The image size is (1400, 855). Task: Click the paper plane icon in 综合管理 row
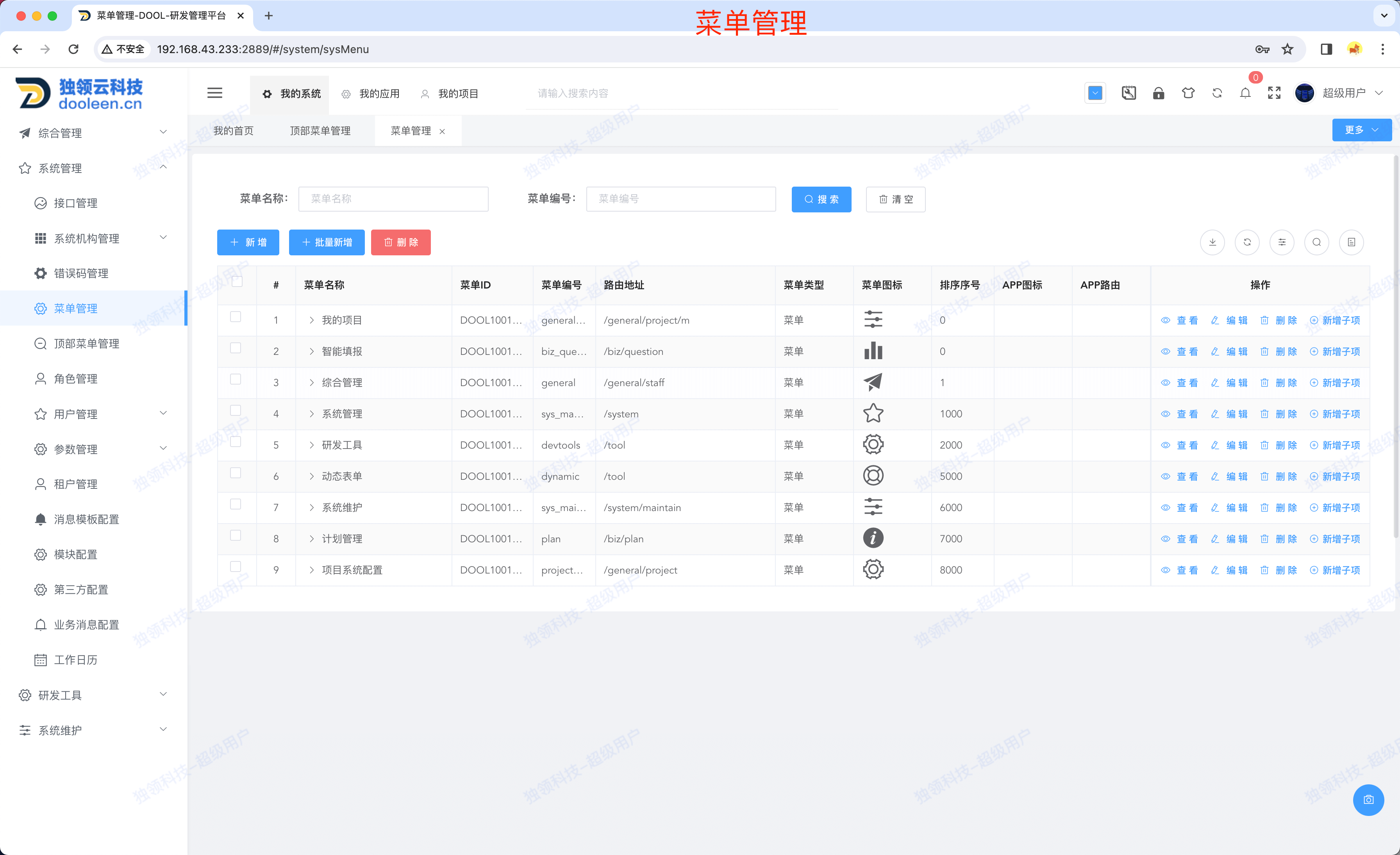pos(873,383)
